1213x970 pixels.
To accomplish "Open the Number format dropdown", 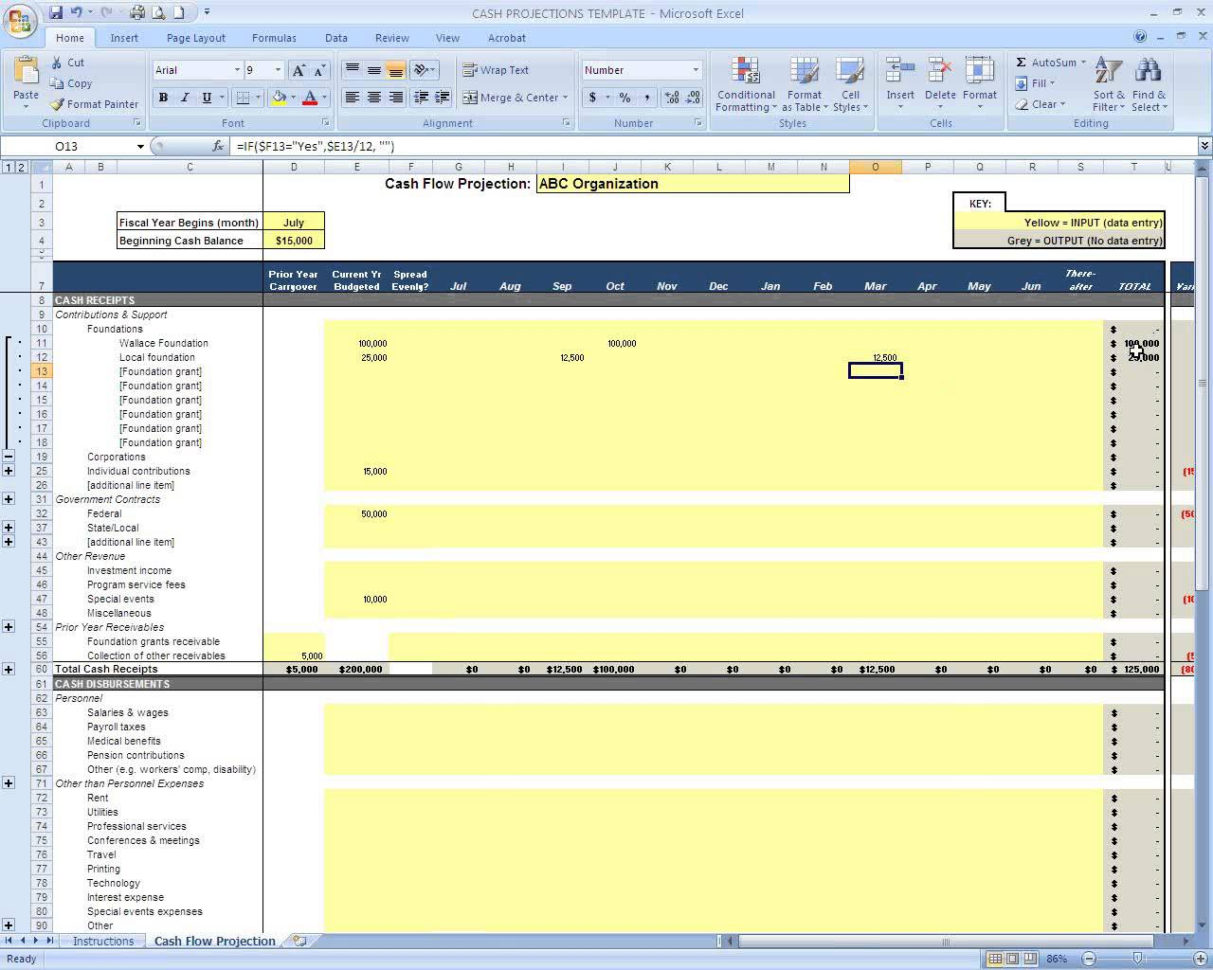I will 696,70.
